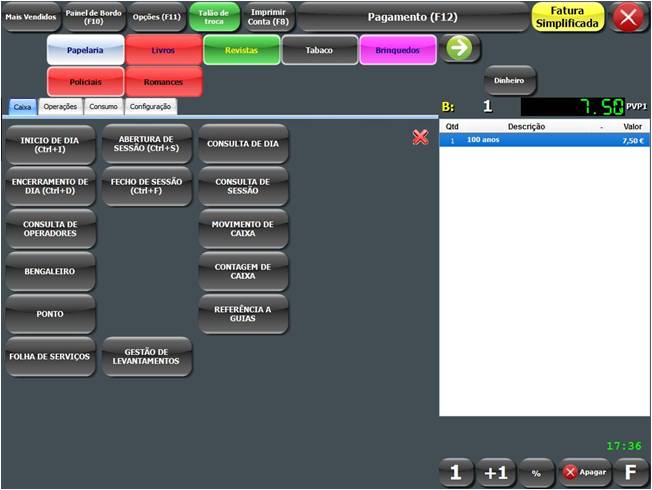Viewport: 652px width, 490px height.
Task: Click the percent discount button
Action: (x=535, y=472)
